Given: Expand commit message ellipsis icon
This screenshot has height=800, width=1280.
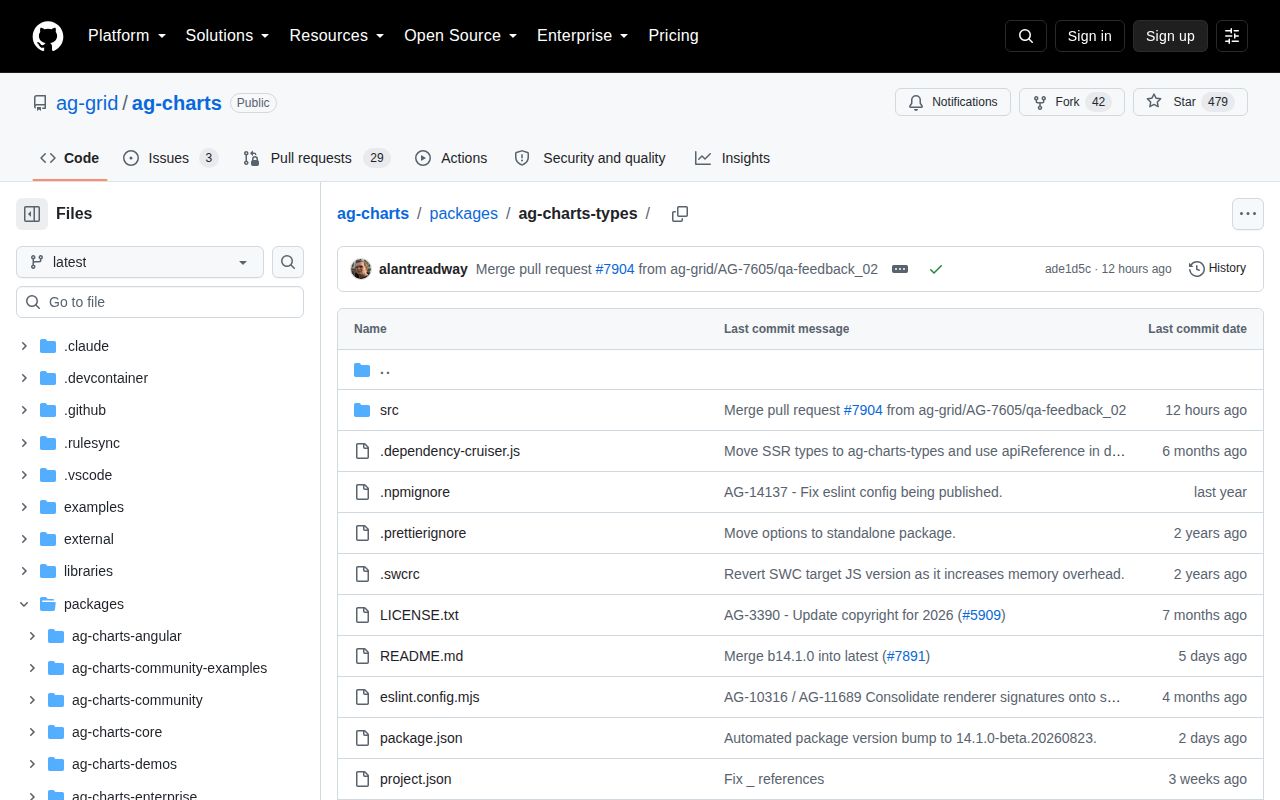Looking at the screenshot, I should [900, 269].
